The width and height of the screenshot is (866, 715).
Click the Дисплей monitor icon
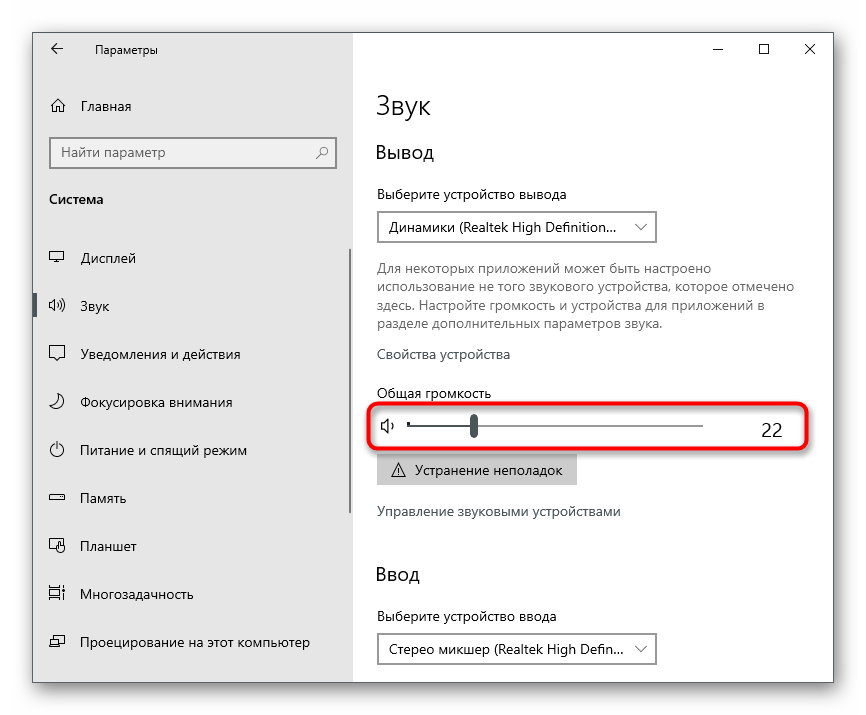coord(58,258)
